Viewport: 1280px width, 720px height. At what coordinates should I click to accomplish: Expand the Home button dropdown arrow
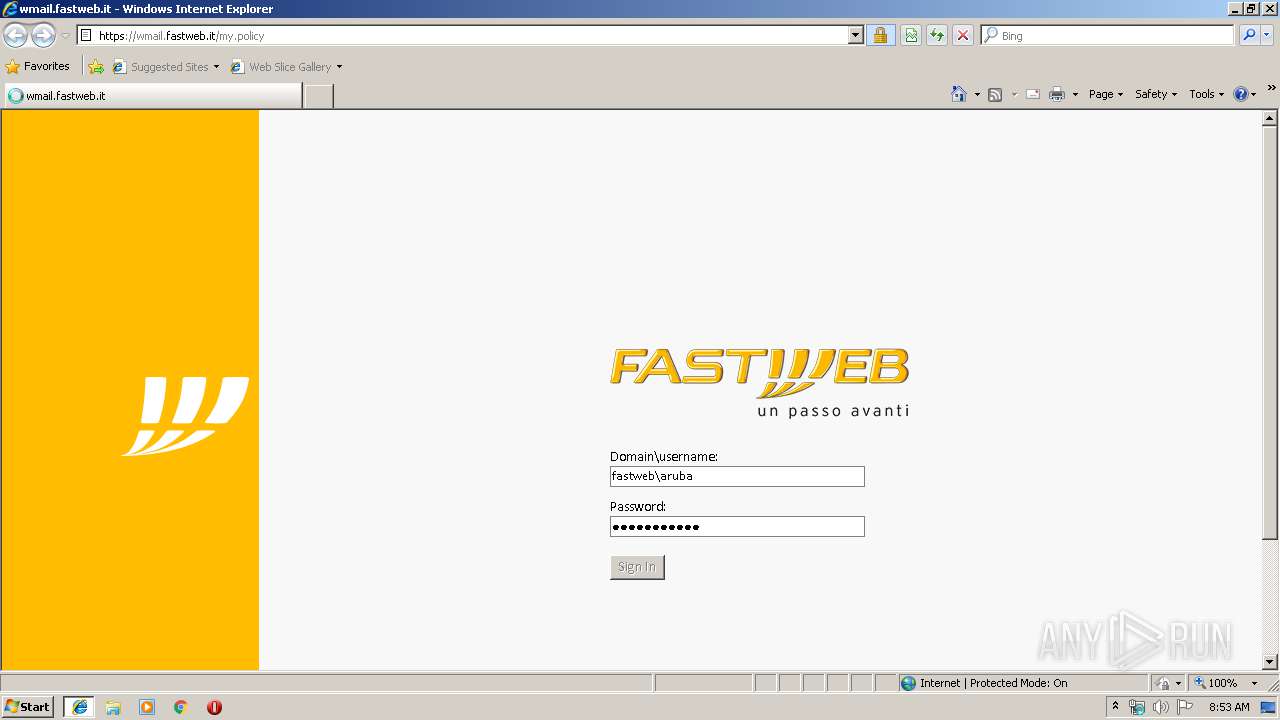pos(977,94)
